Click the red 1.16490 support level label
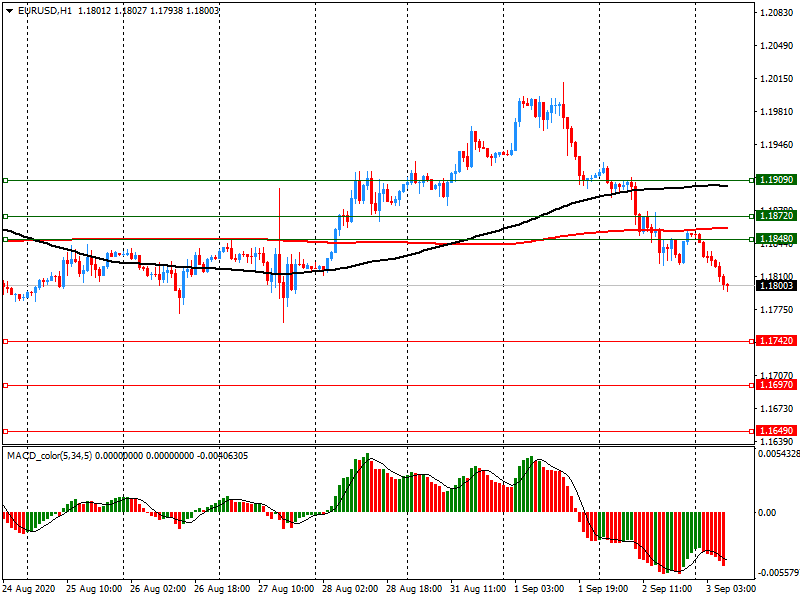 pos(776,431)
